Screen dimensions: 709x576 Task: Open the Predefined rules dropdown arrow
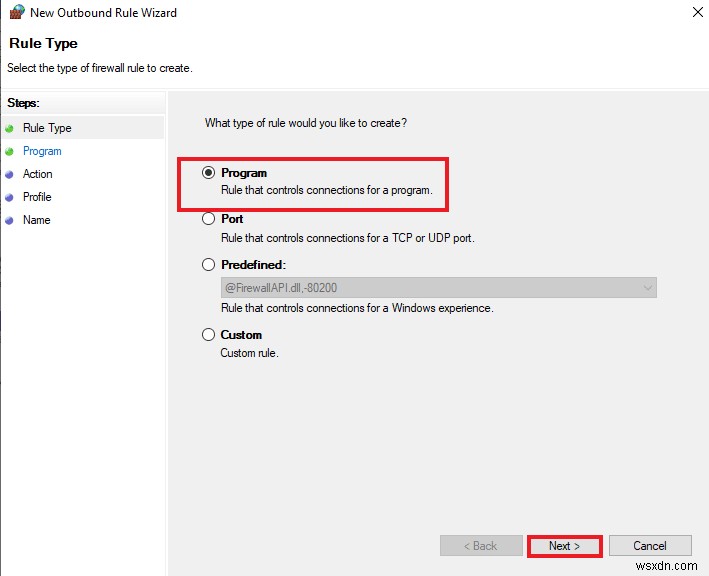click(x=648, y=288)
